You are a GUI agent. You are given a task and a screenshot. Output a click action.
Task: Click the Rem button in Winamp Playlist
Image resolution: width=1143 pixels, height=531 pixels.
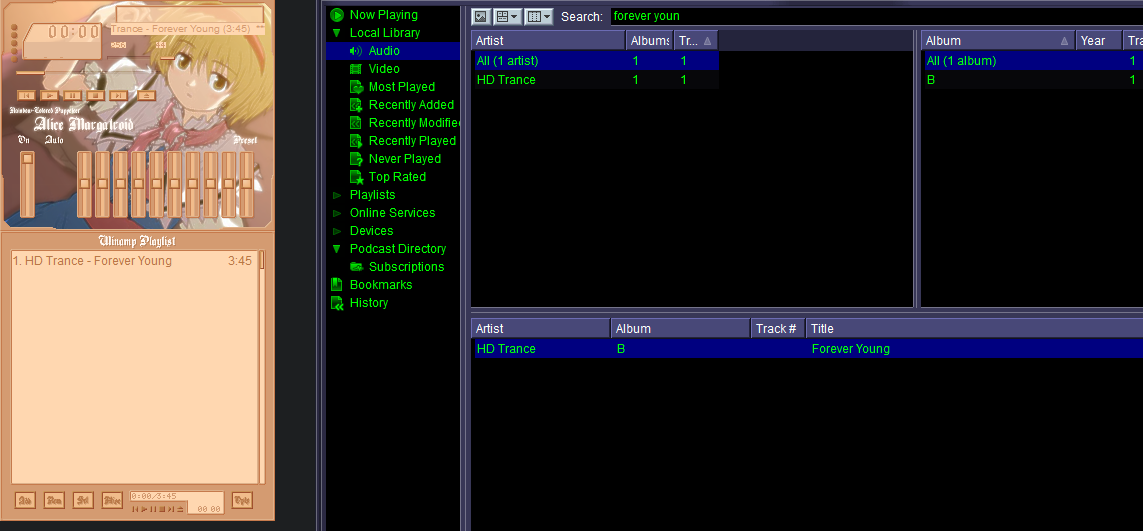pyautogui.click(x=54, y=500)
